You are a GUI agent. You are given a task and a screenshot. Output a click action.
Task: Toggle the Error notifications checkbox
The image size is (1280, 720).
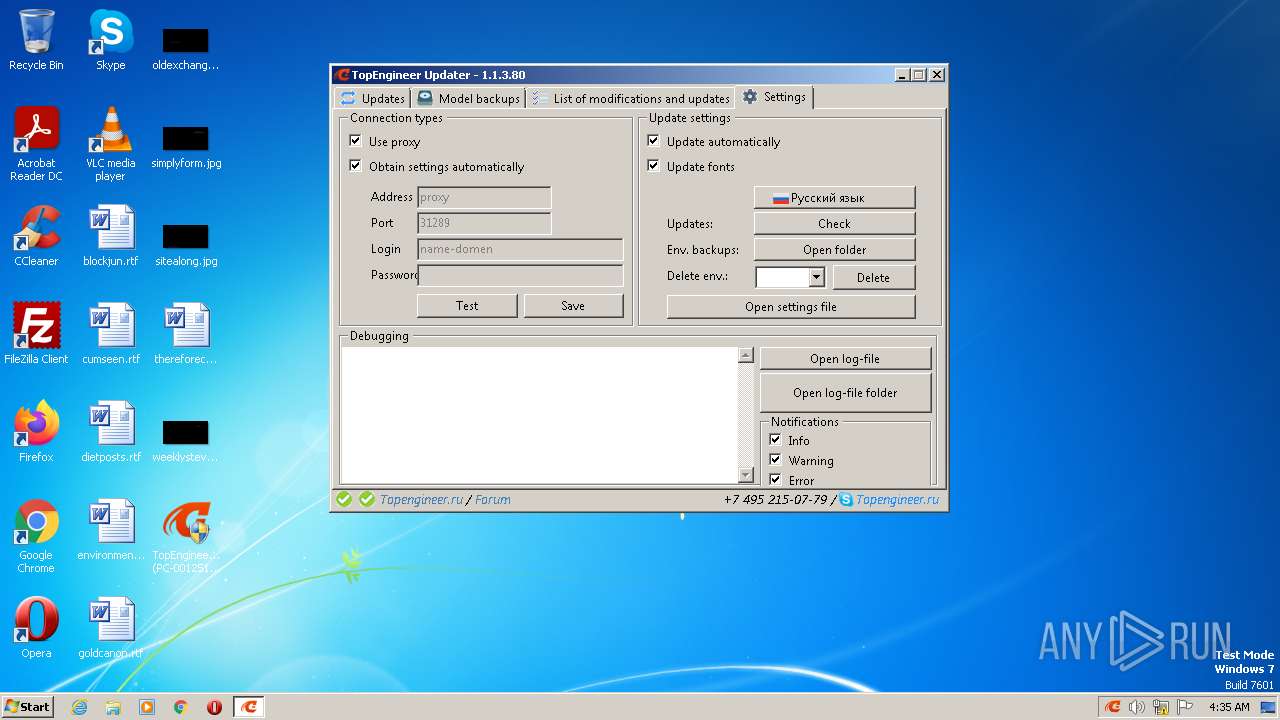click(x=775, y=480)
